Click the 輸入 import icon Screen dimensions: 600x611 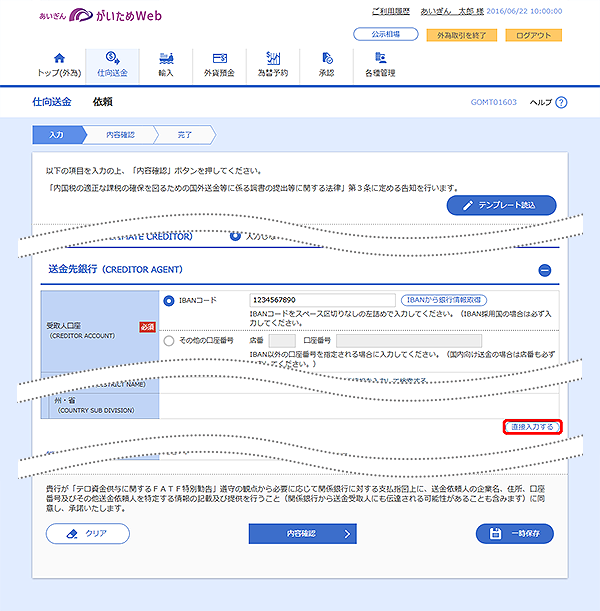tap(166, 59)
